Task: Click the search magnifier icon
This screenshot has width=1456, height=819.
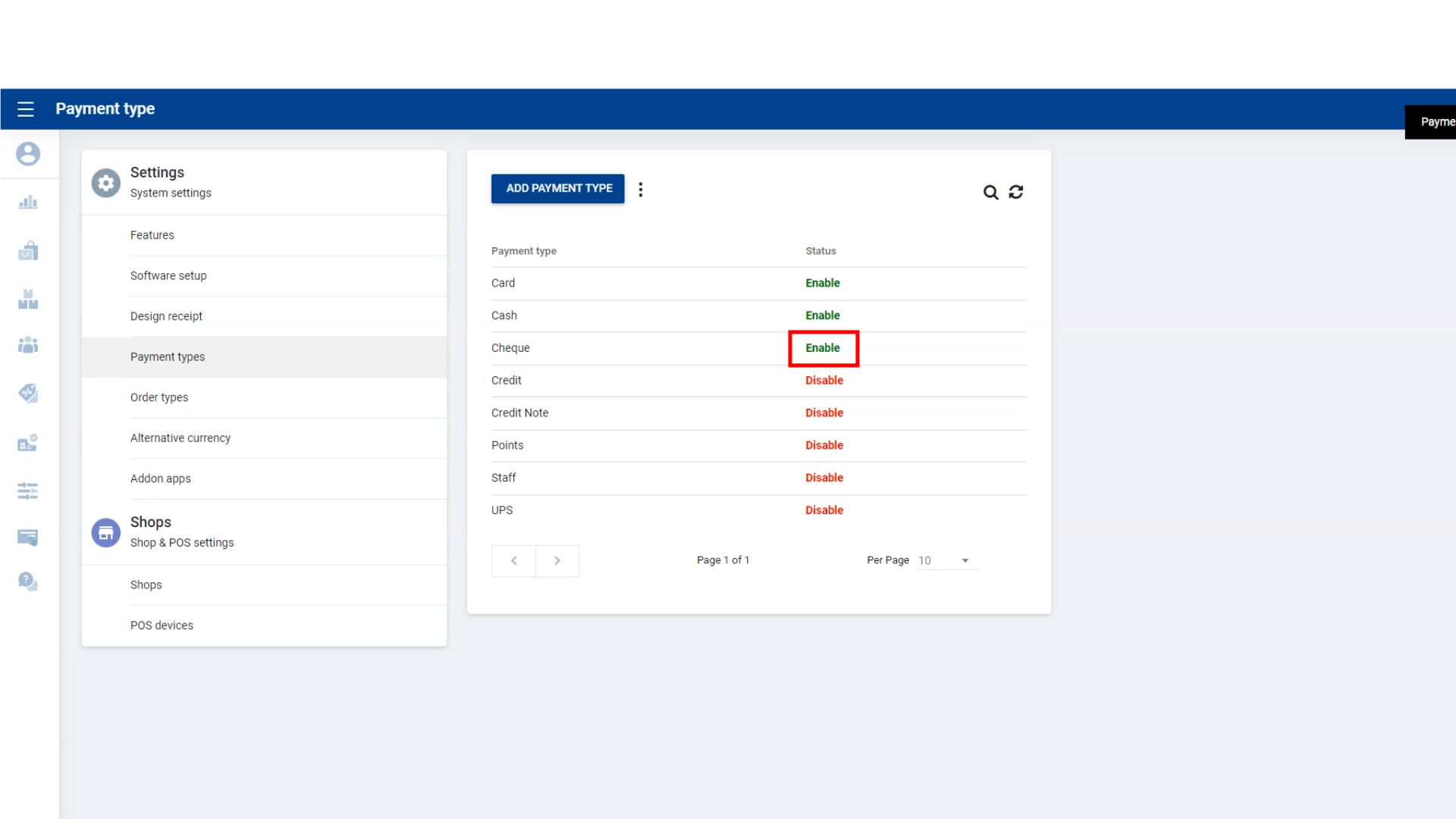Action: [x=990, y=193]
